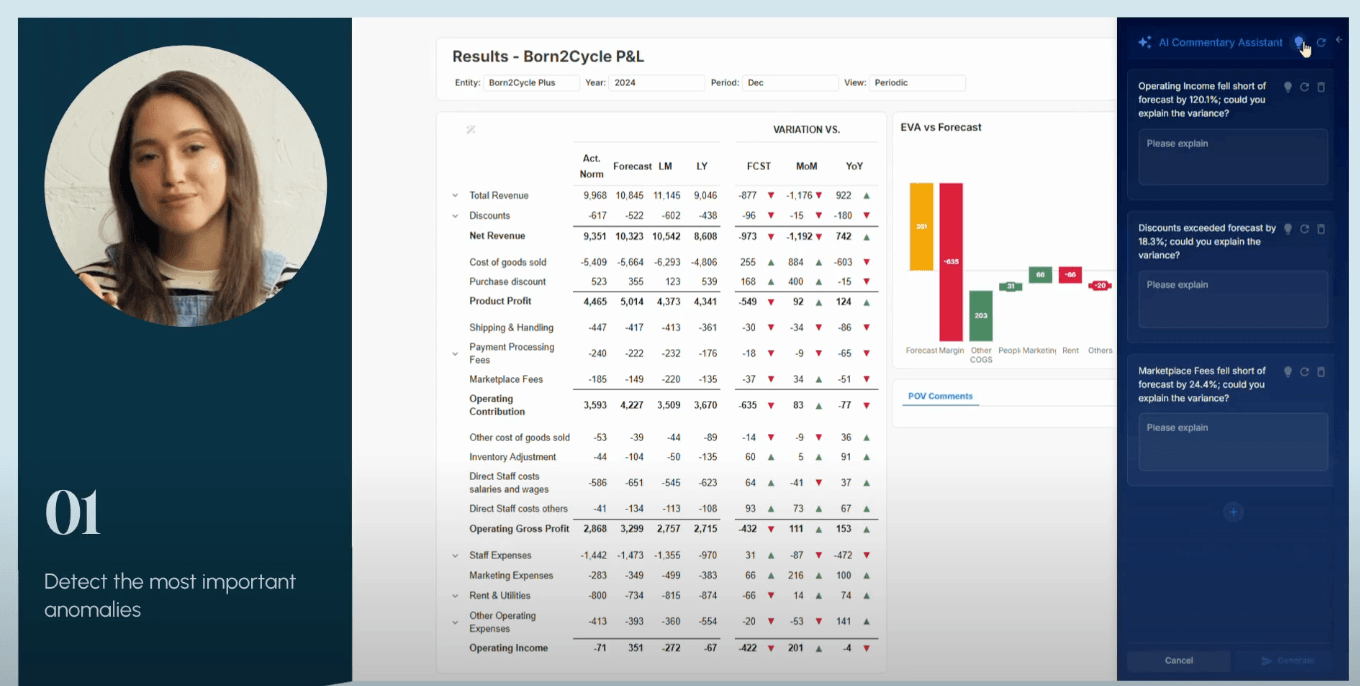Click the lightbulb icon on the Discounts question
1360x686 pixels.
(1288, 229)
